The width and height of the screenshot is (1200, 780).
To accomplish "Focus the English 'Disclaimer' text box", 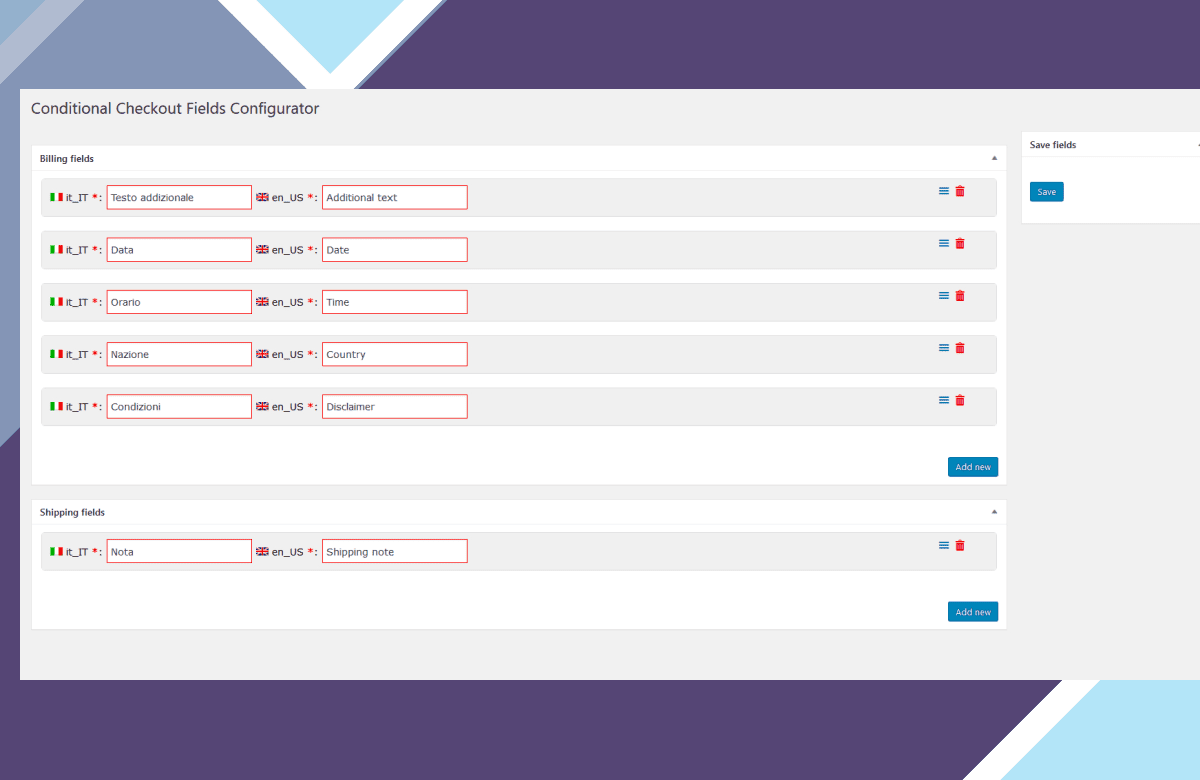I will [x=395, y=406].
